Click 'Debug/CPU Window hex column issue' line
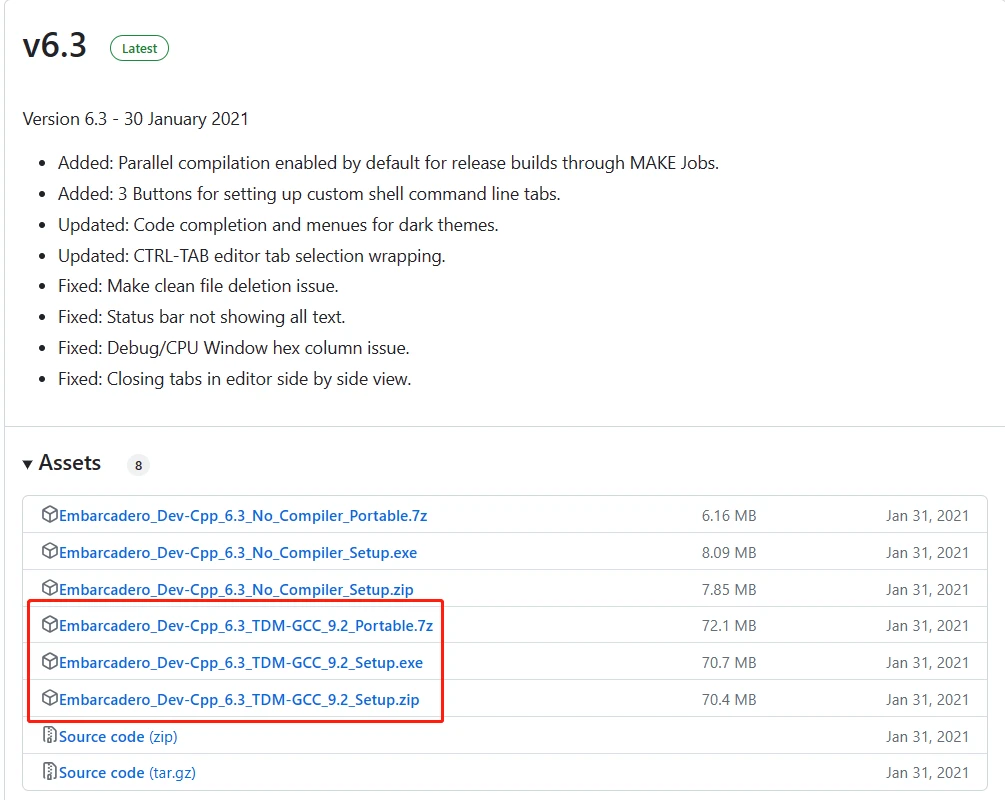The image size is (1005, 800). tap(233, 348)
